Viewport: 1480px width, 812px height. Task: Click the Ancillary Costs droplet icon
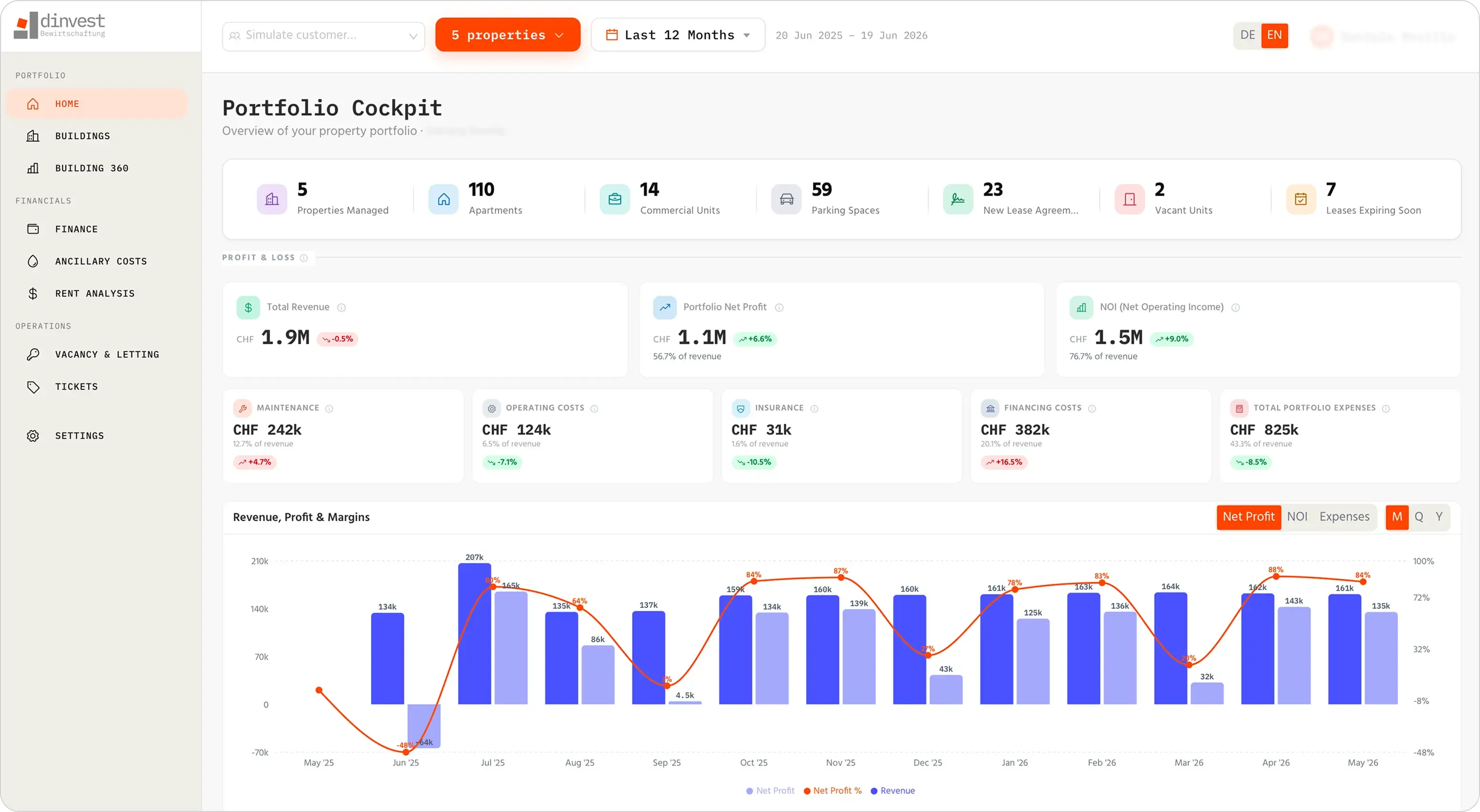tap(33, 261)
